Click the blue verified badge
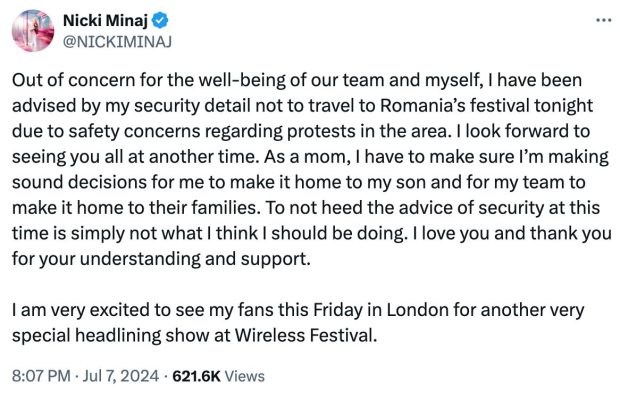This screenshot has width=620, height=399. (x=160, y=21)
